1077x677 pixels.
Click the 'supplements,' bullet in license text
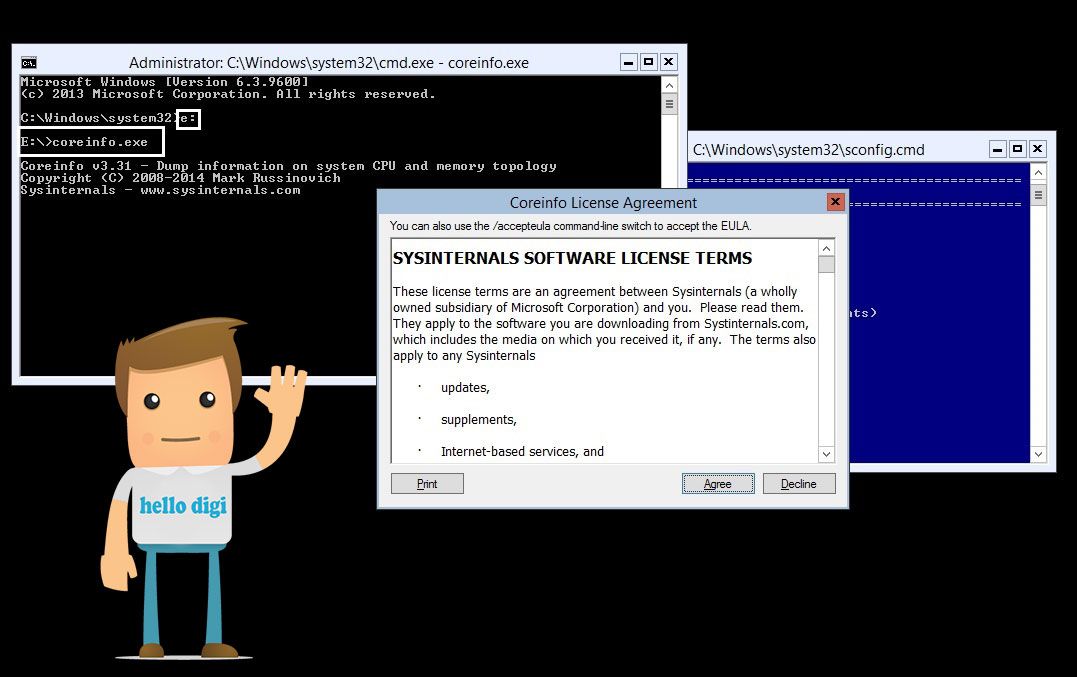[x=479, y=420]
